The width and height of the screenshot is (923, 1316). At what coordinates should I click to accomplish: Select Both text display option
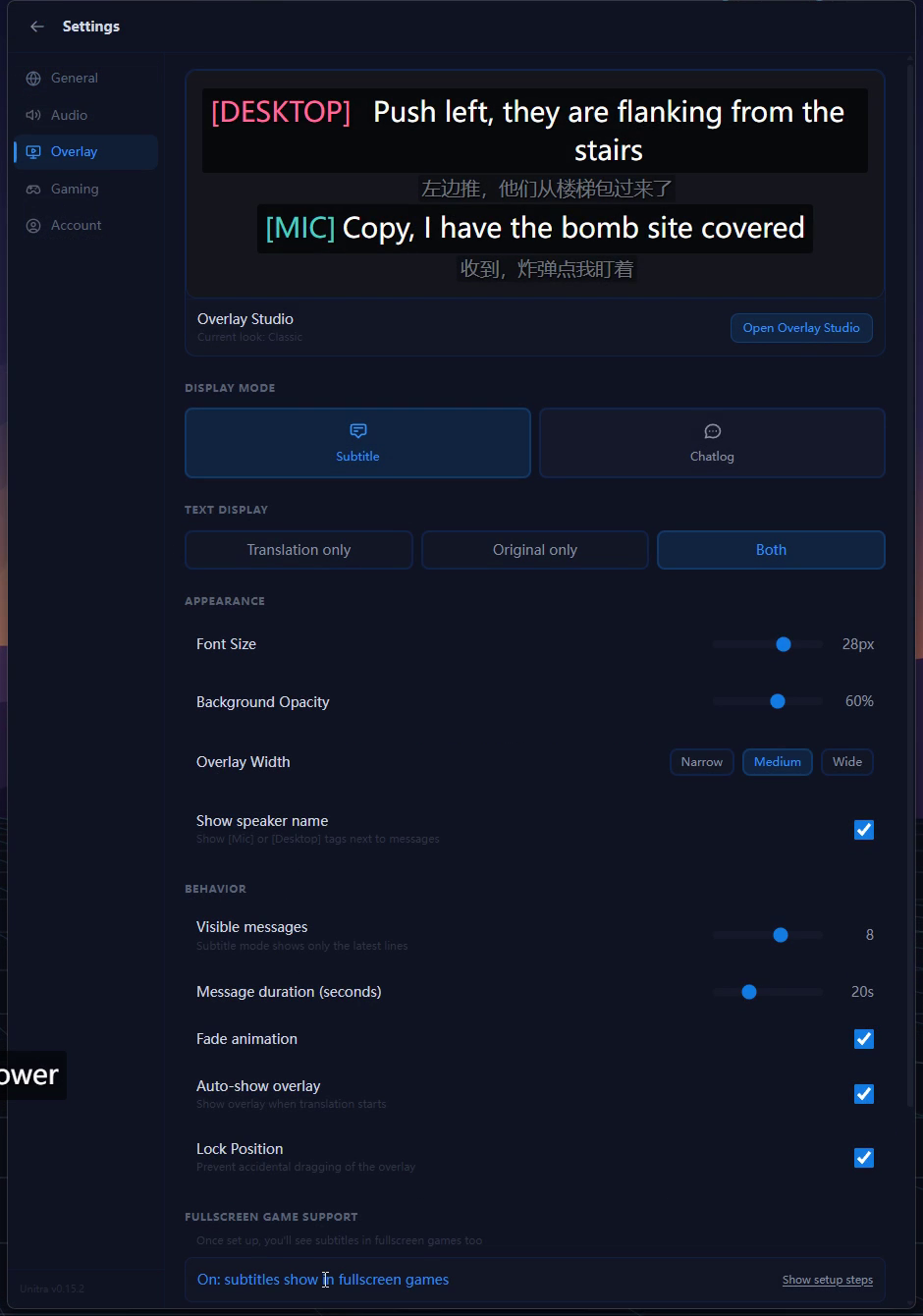point(771,550)
